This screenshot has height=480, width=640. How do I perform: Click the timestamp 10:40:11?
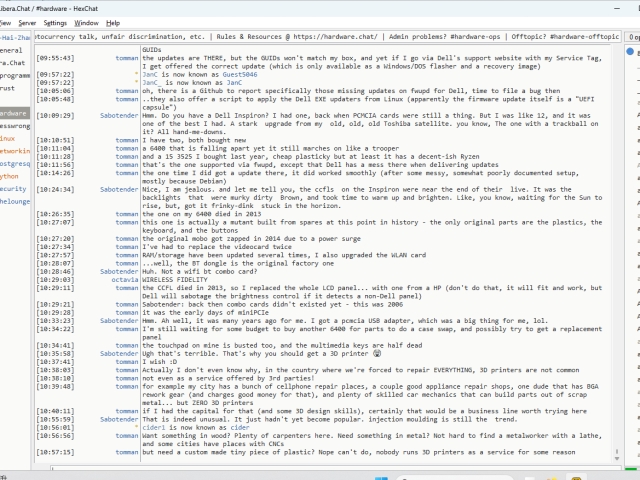tap(56, 411)
